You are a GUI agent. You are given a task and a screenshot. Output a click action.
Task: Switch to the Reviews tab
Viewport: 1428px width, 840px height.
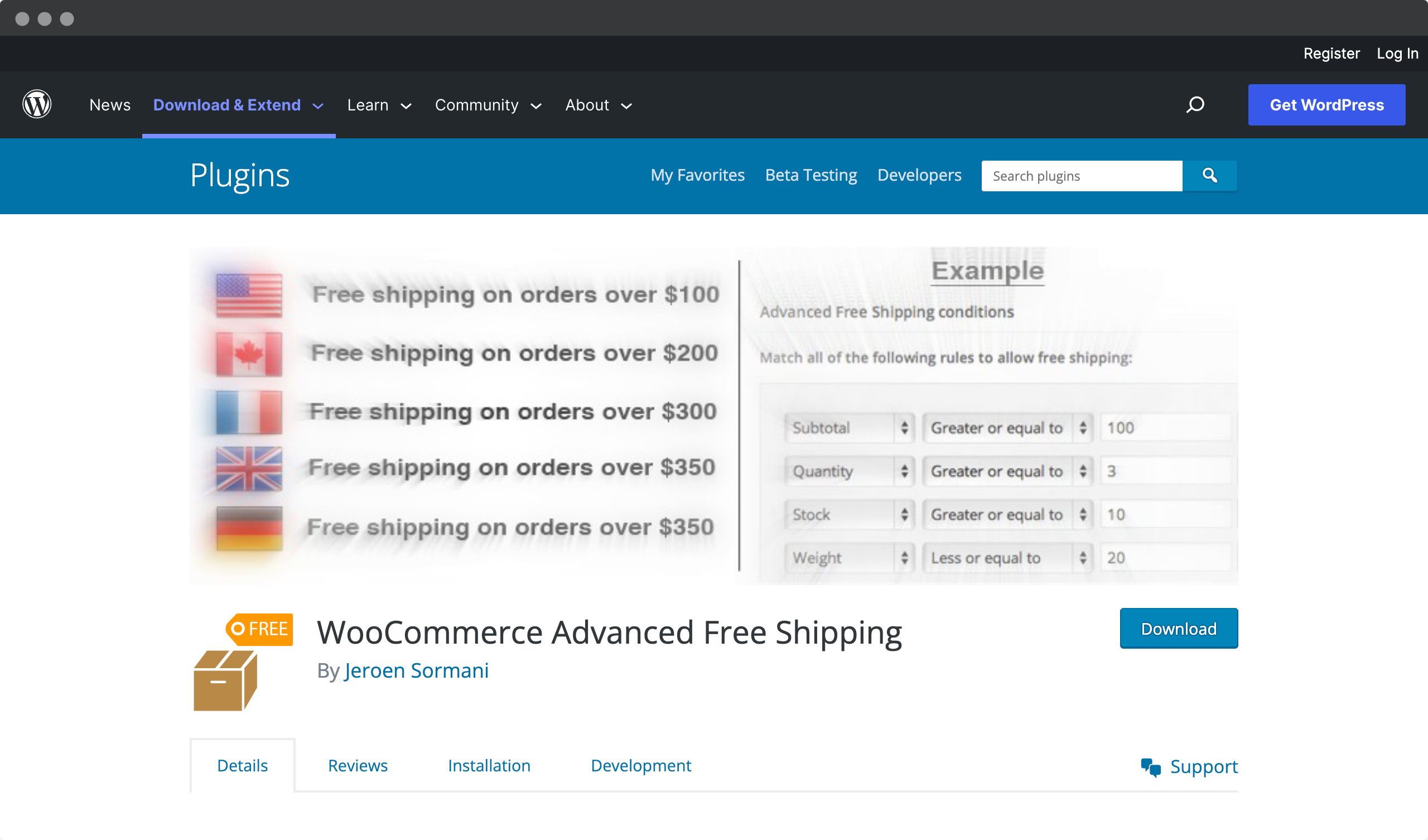pyautogui.click(x=357, y=765)
